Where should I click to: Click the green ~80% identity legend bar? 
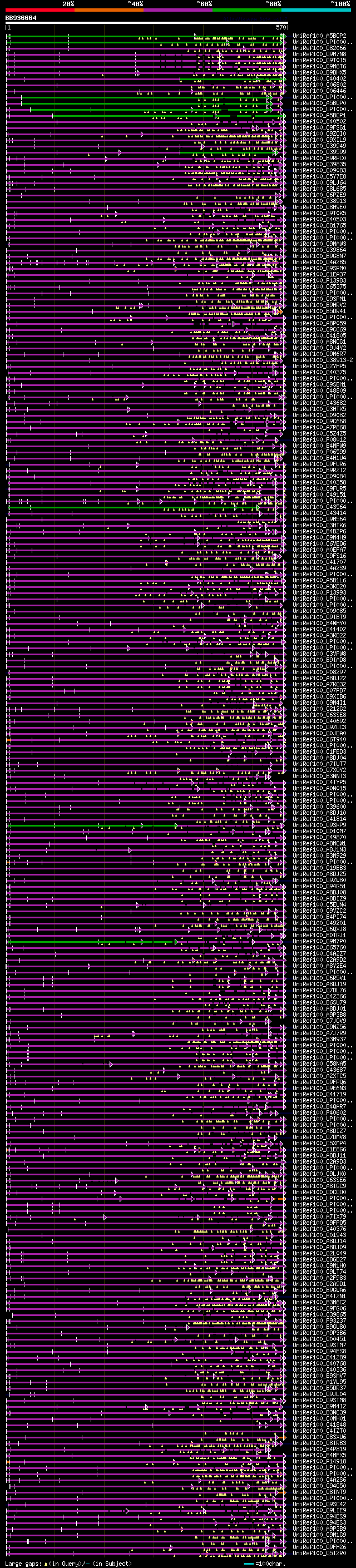coord(246,10)
